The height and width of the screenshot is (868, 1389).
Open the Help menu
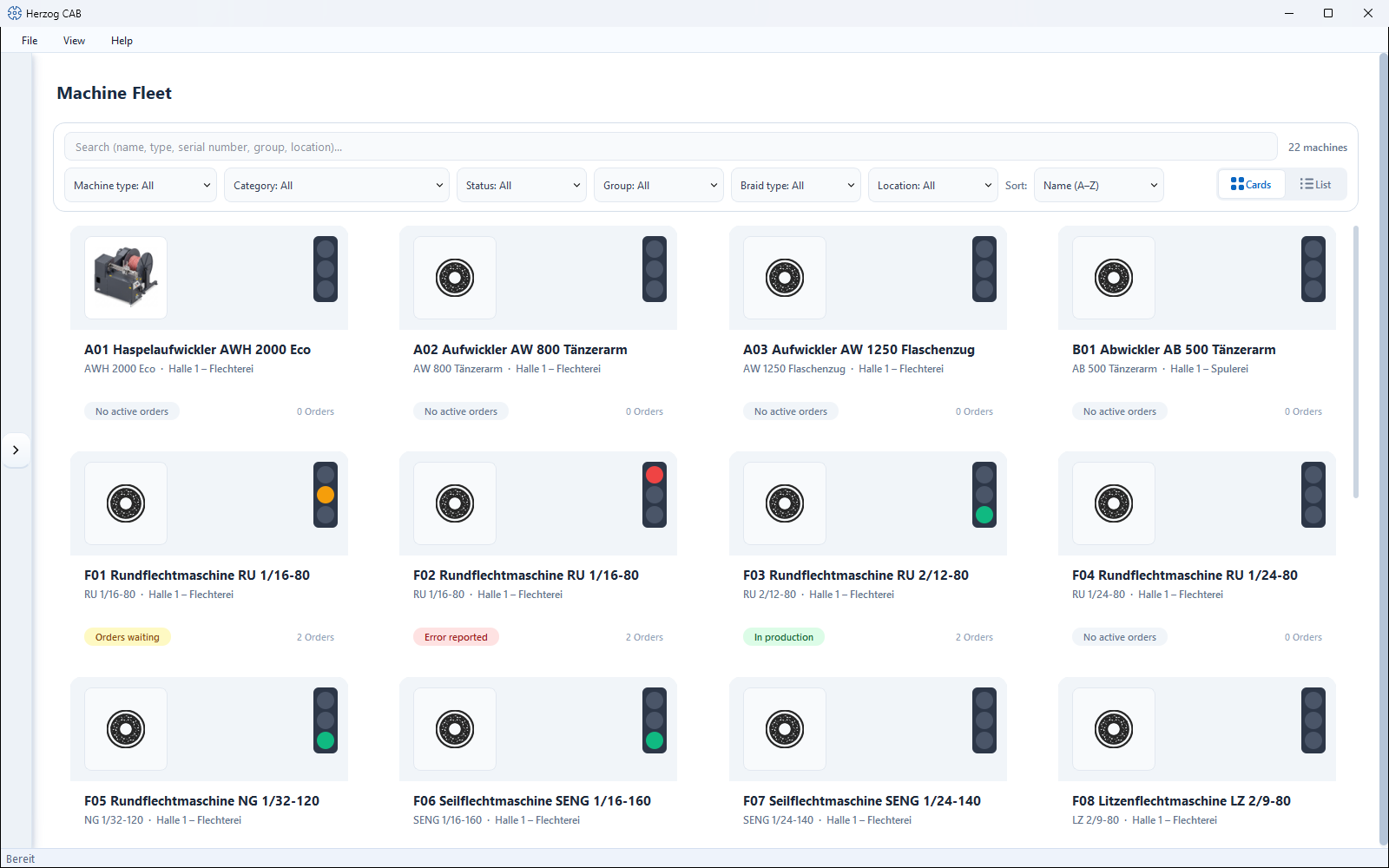[122, 41]
